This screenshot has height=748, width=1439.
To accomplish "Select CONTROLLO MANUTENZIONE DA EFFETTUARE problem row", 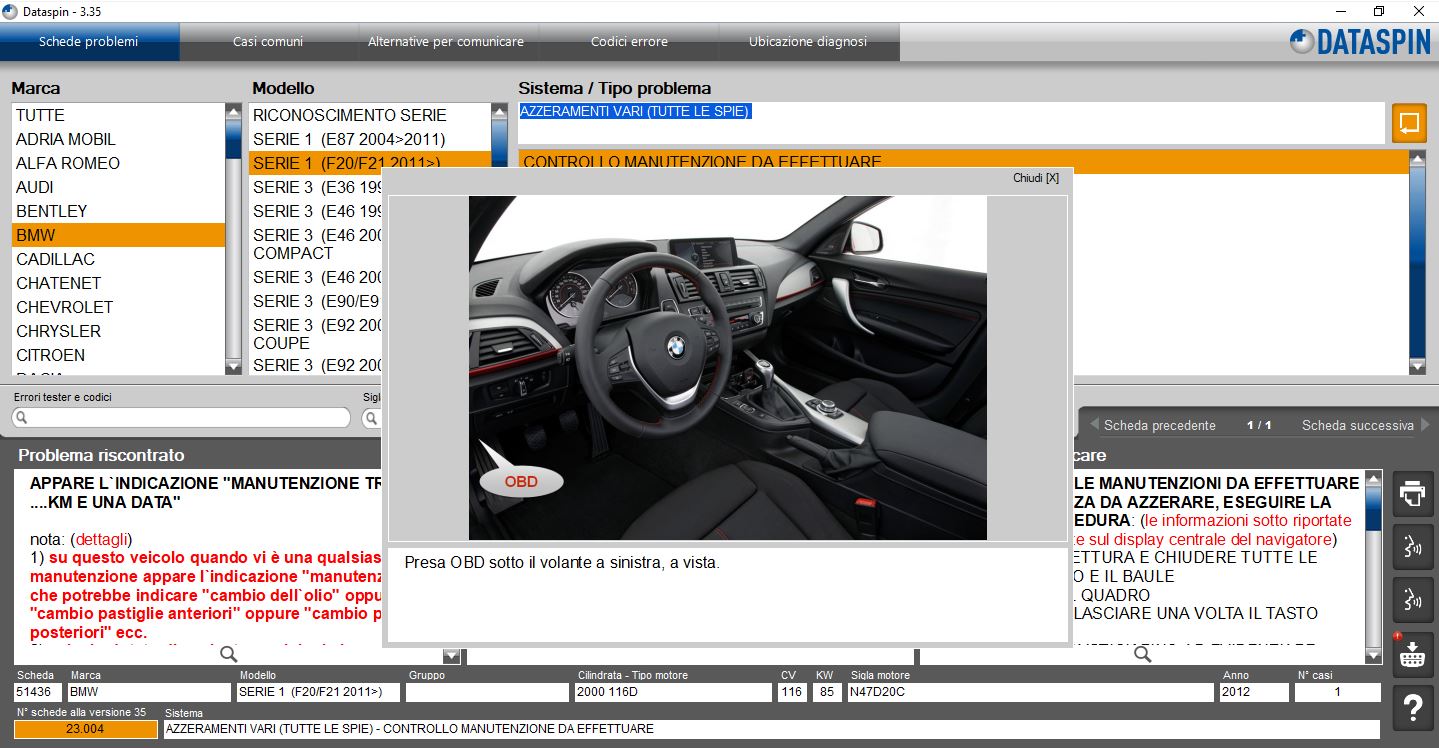I will pyautogui.click(x=962, y=162).
